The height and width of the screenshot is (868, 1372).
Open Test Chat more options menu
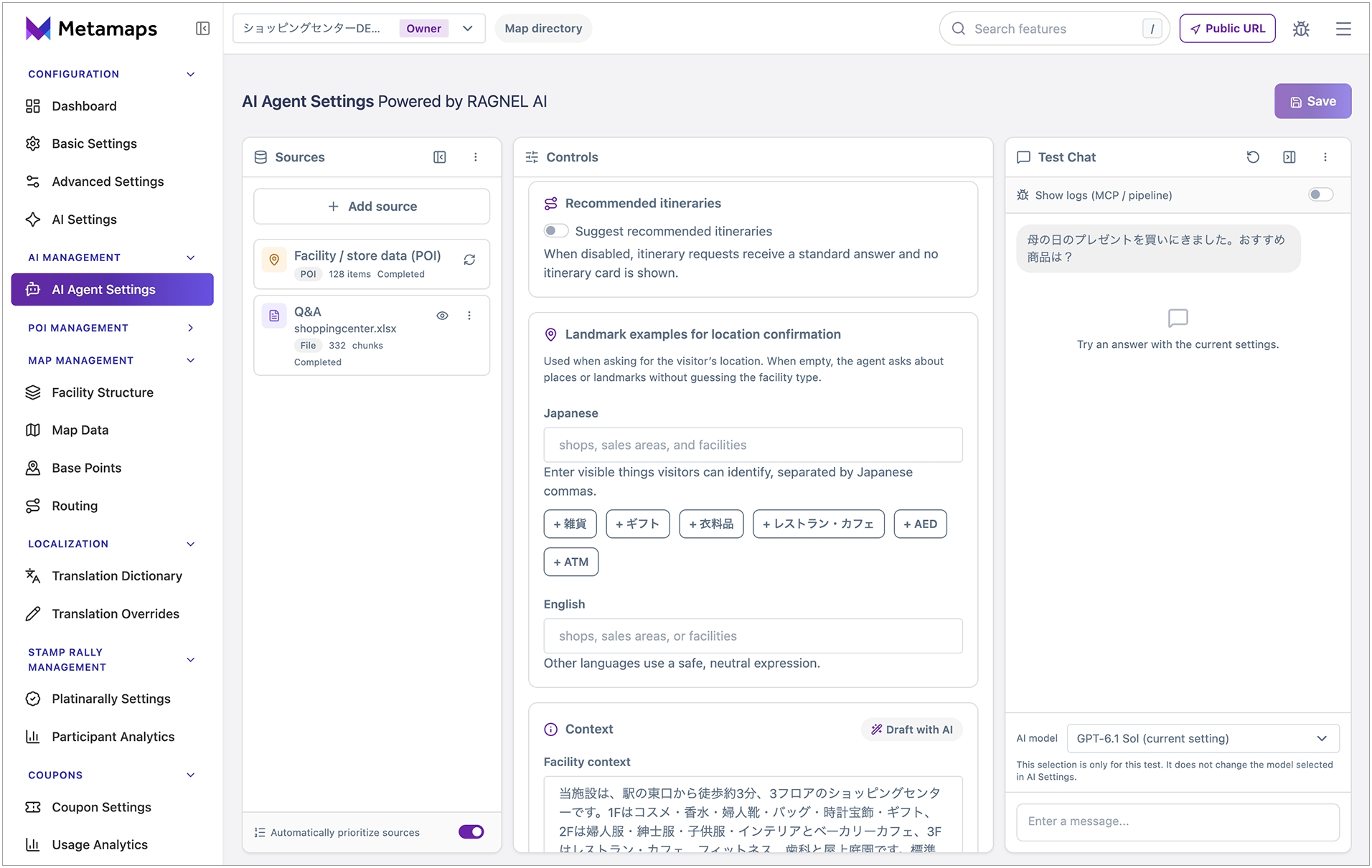[1325, 157]
